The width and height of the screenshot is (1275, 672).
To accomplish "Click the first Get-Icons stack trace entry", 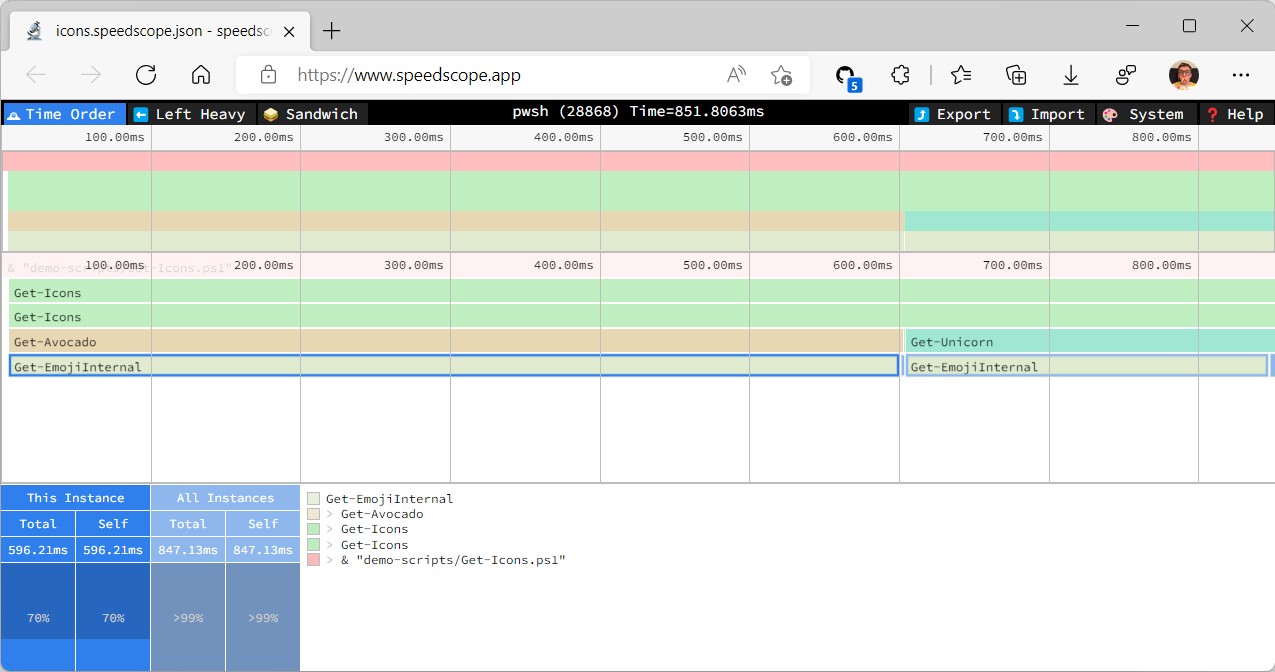I will (374, 529).
